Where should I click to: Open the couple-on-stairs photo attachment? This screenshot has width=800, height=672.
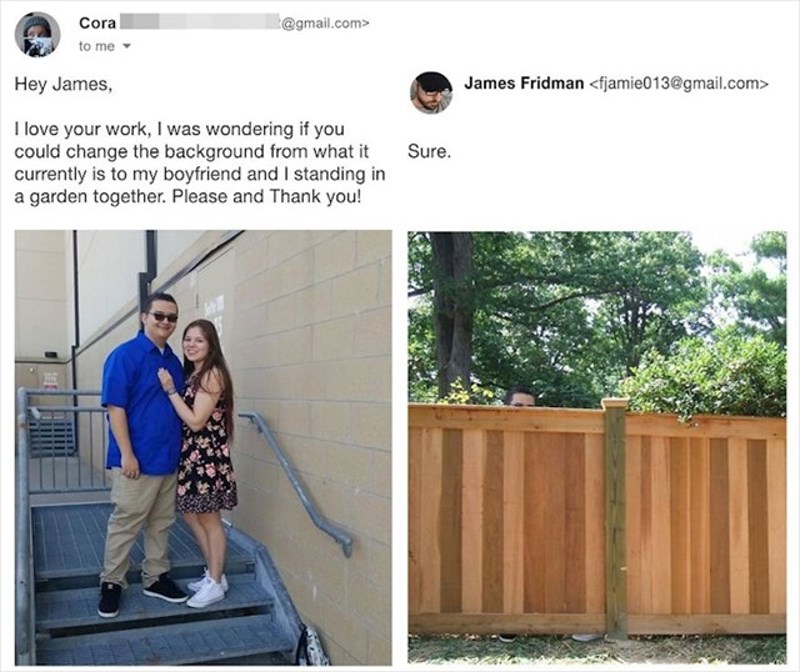tap(203, 448)
